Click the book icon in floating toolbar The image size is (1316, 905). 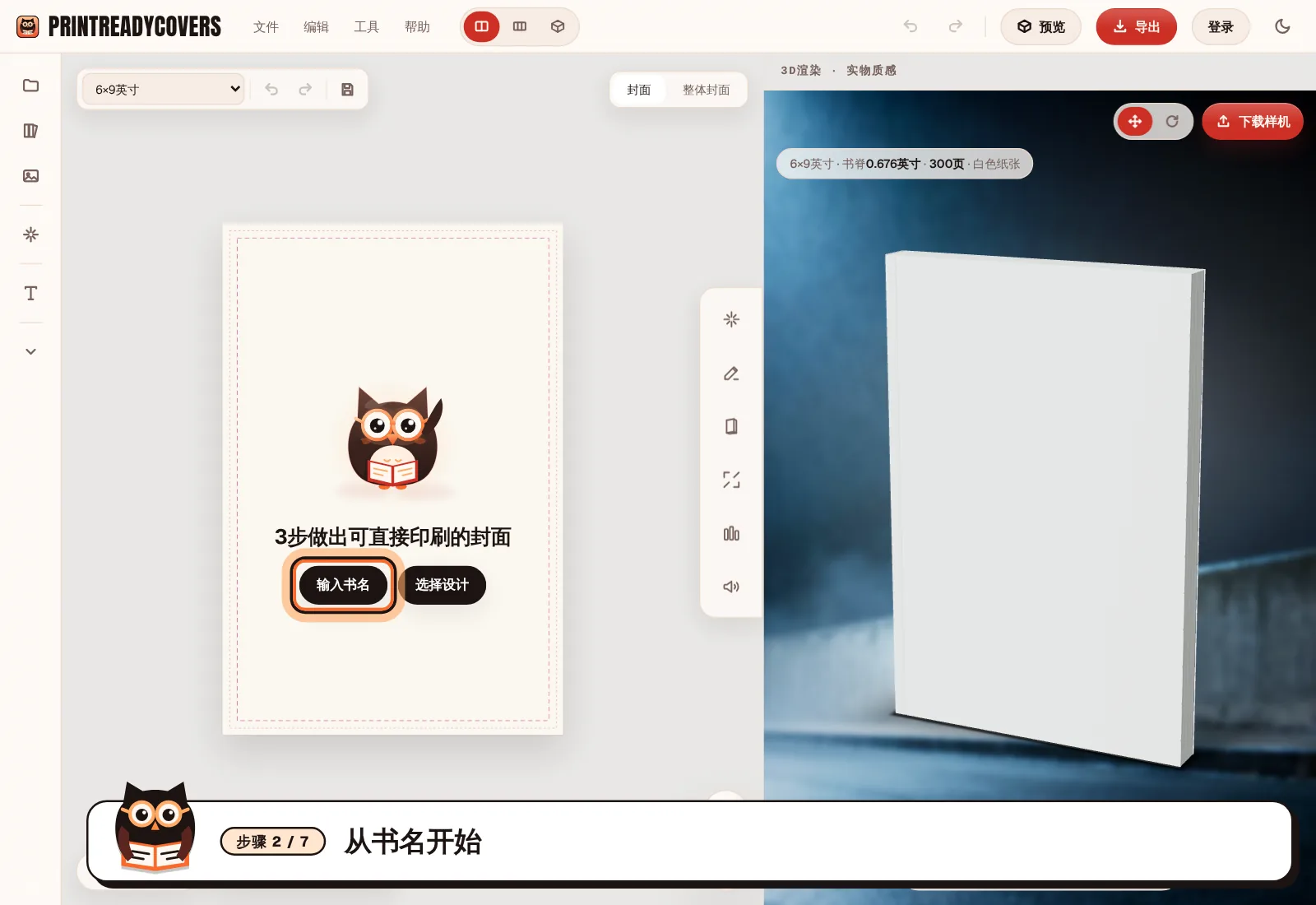[x=731, y=426]
